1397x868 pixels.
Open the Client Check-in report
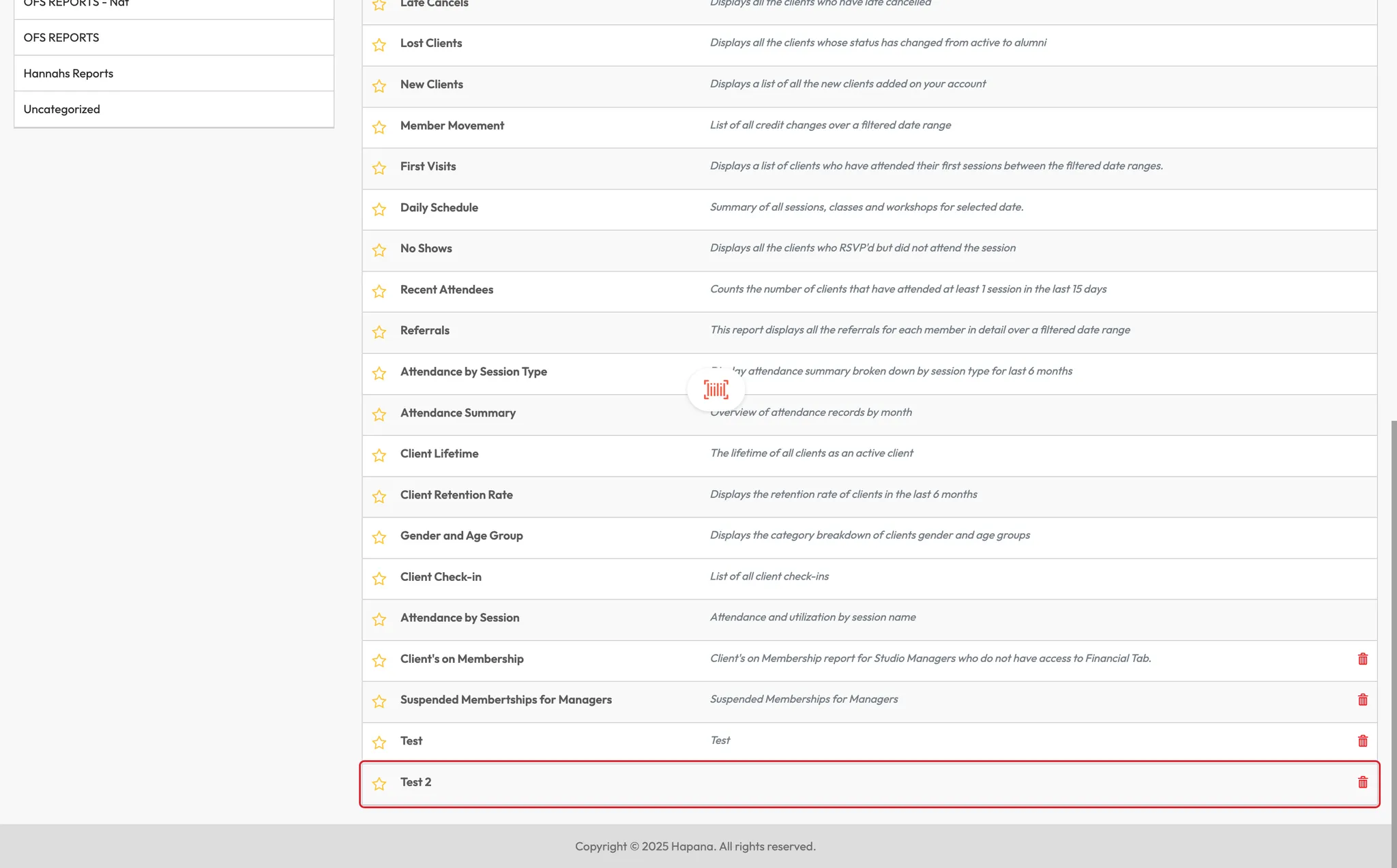click(x=441, y=577)
